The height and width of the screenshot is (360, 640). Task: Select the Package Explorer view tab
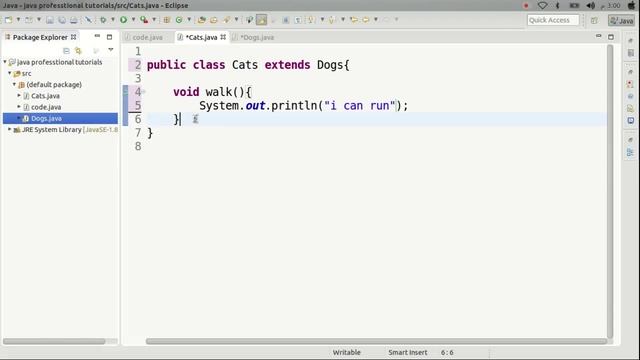40,37
